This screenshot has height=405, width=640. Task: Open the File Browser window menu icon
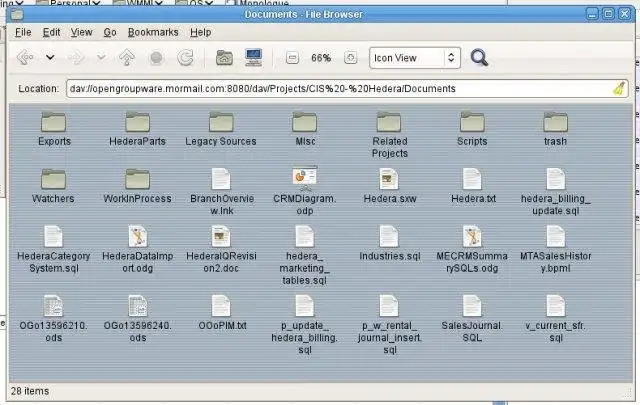coord(17,15)
